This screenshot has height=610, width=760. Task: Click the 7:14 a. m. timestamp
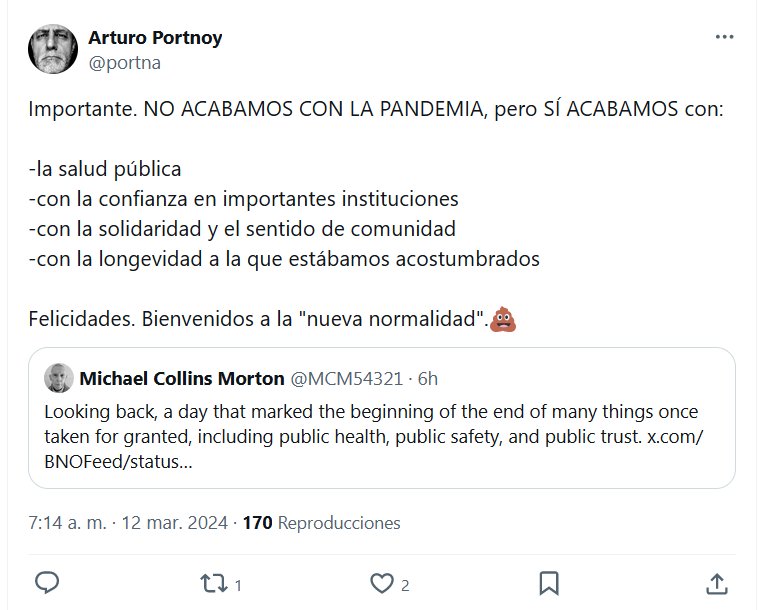[67, 523]
